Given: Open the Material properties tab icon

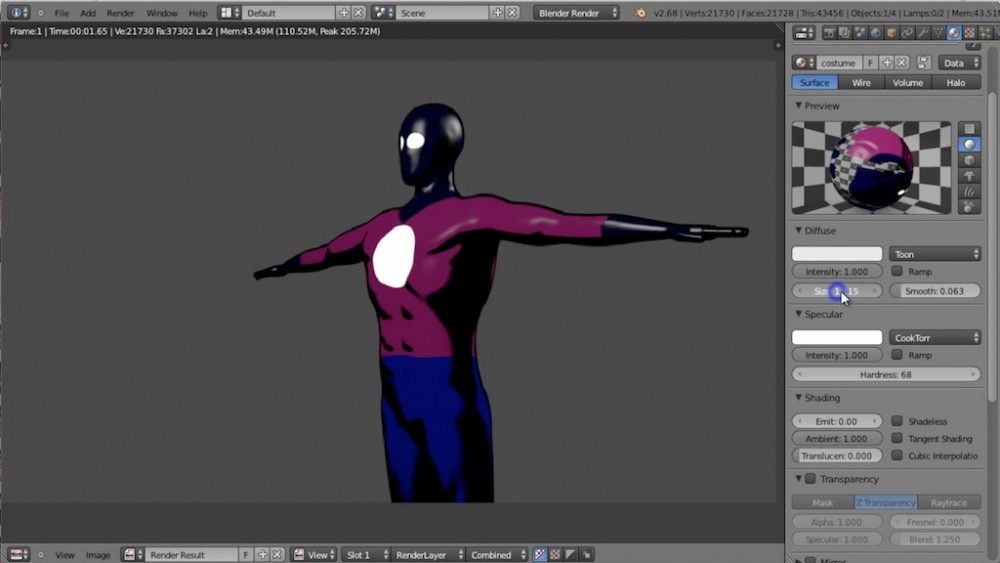Looking at the screenshot, I should [954, 33].
